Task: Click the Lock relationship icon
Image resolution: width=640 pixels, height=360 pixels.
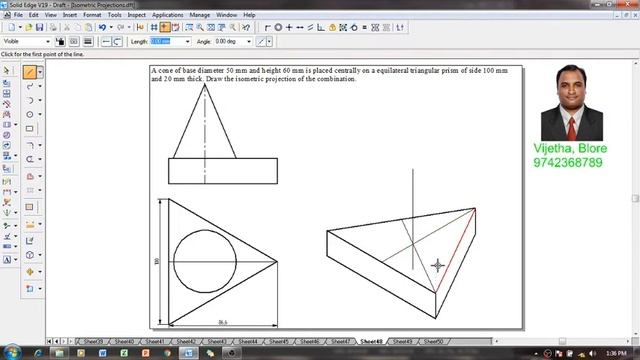Action: point(332,27)
